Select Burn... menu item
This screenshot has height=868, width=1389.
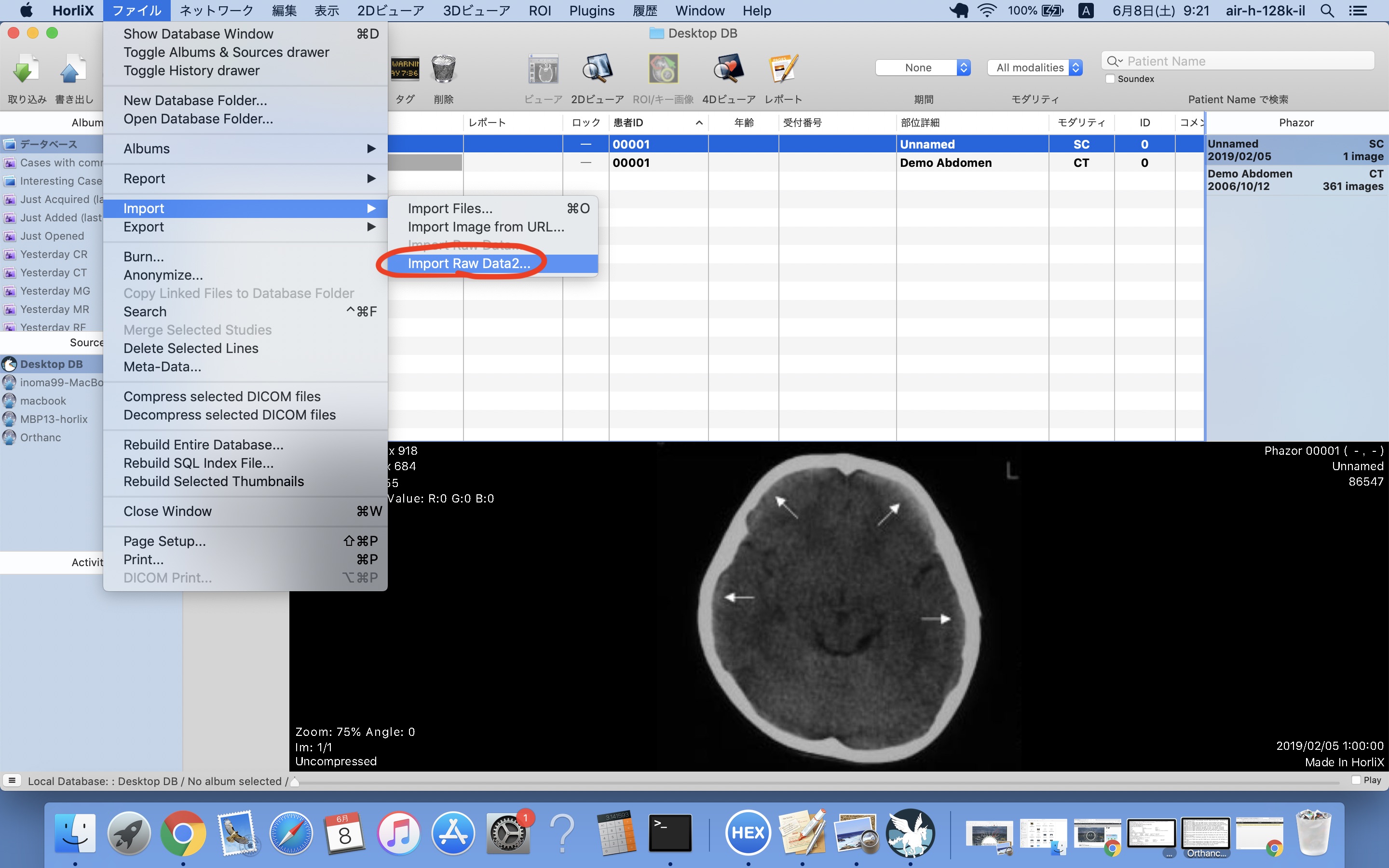pos(245,257)
